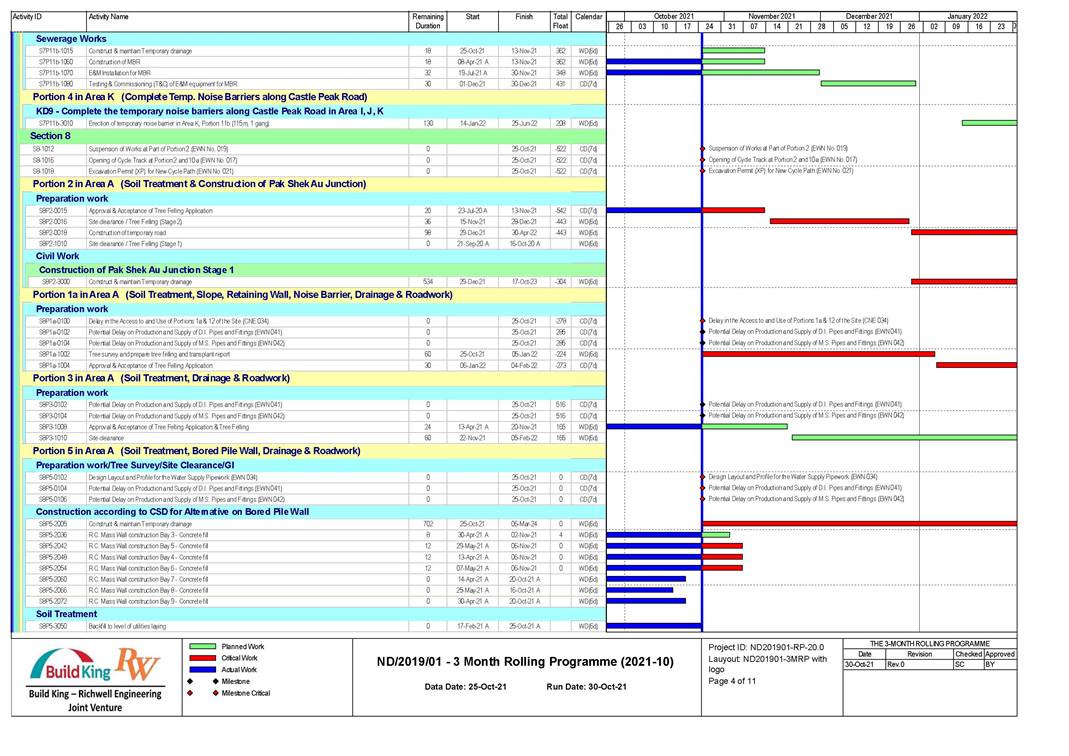Viewport: 1069px width, 756px height.
Task: Click the Build King – Richwell Engineering Joint Venture text
Action: (x=95, y=701)
